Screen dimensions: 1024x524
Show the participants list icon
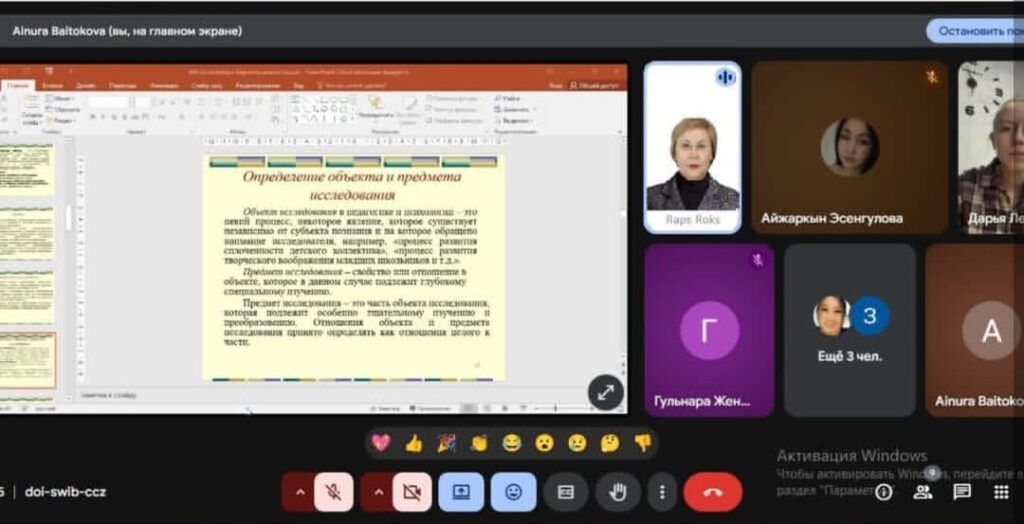point(923,492)
